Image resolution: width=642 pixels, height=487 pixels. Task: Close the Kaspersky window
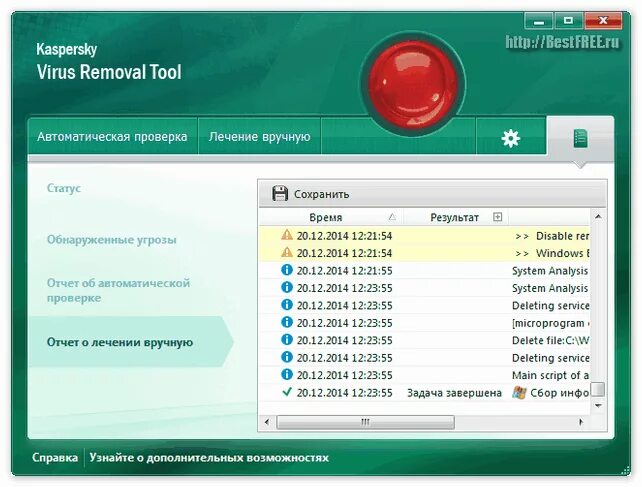(x=603, y=20)
